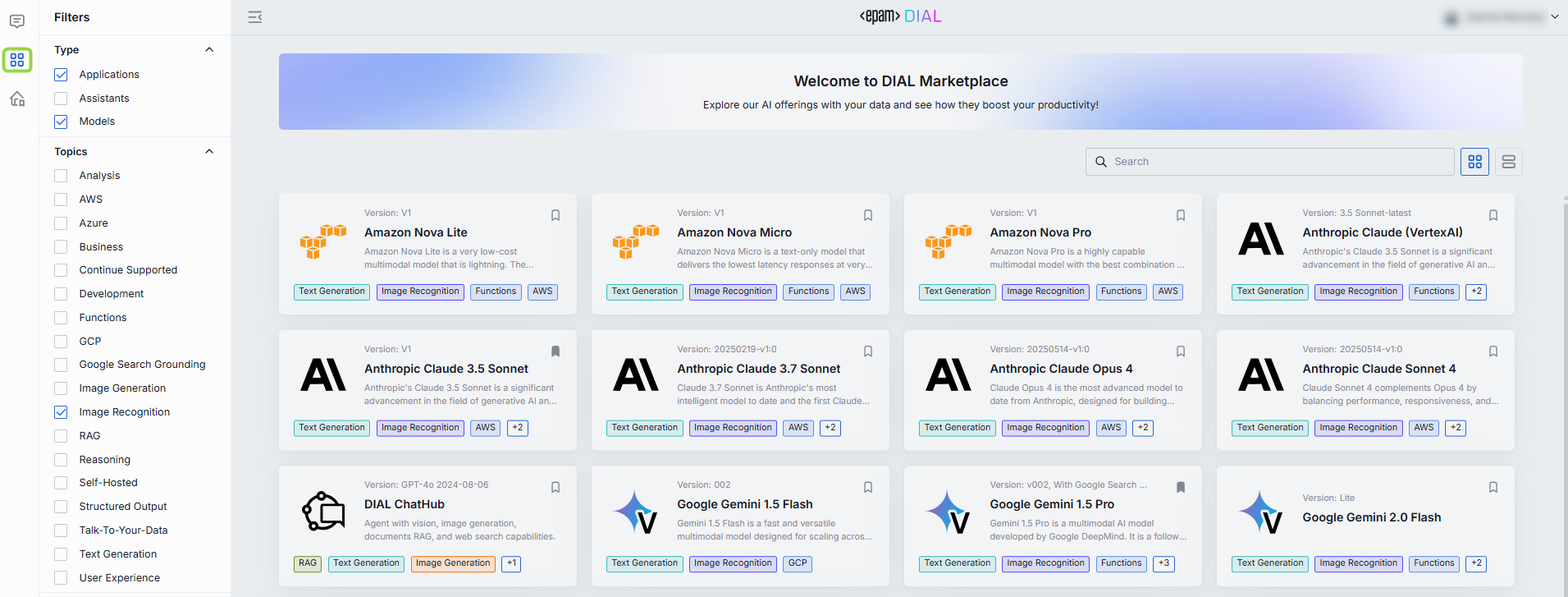Enable the Text Generation topic filter
Image resolution: width=1568 pixels, height=597 pixels.
coord(61,554)
